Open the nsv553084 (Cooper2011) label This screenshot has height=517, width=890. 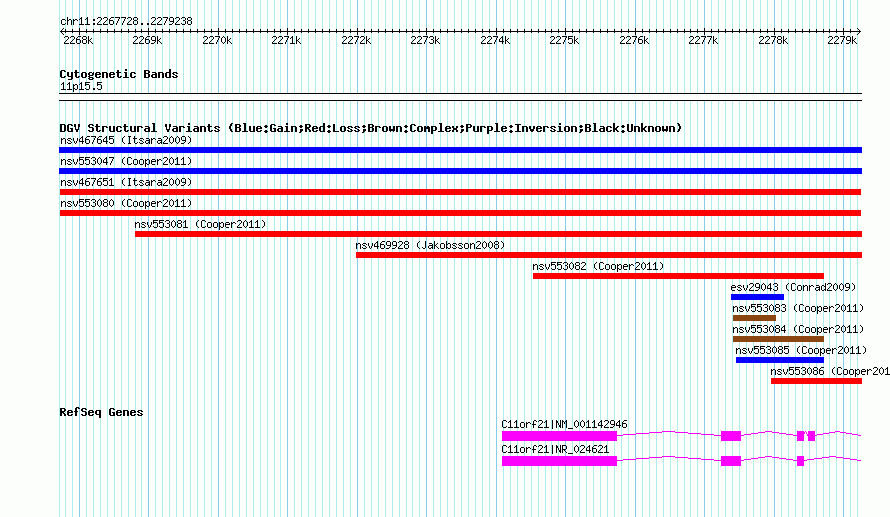pos(798,329)
